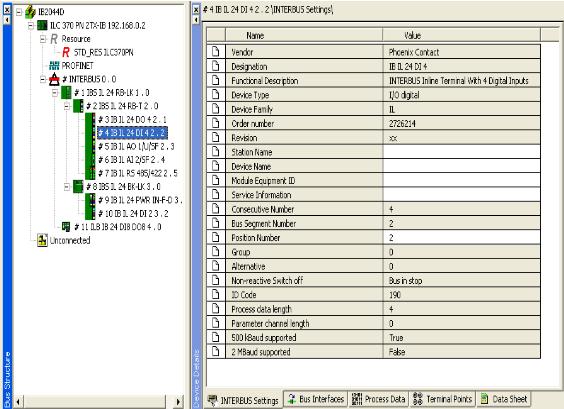
Task: Click the left arrow of tree scrollbar
Action: 18,401
